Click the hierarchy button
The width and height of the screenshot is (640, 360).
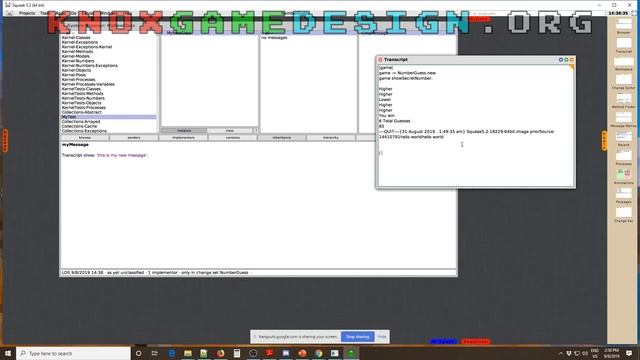(331, 138)
